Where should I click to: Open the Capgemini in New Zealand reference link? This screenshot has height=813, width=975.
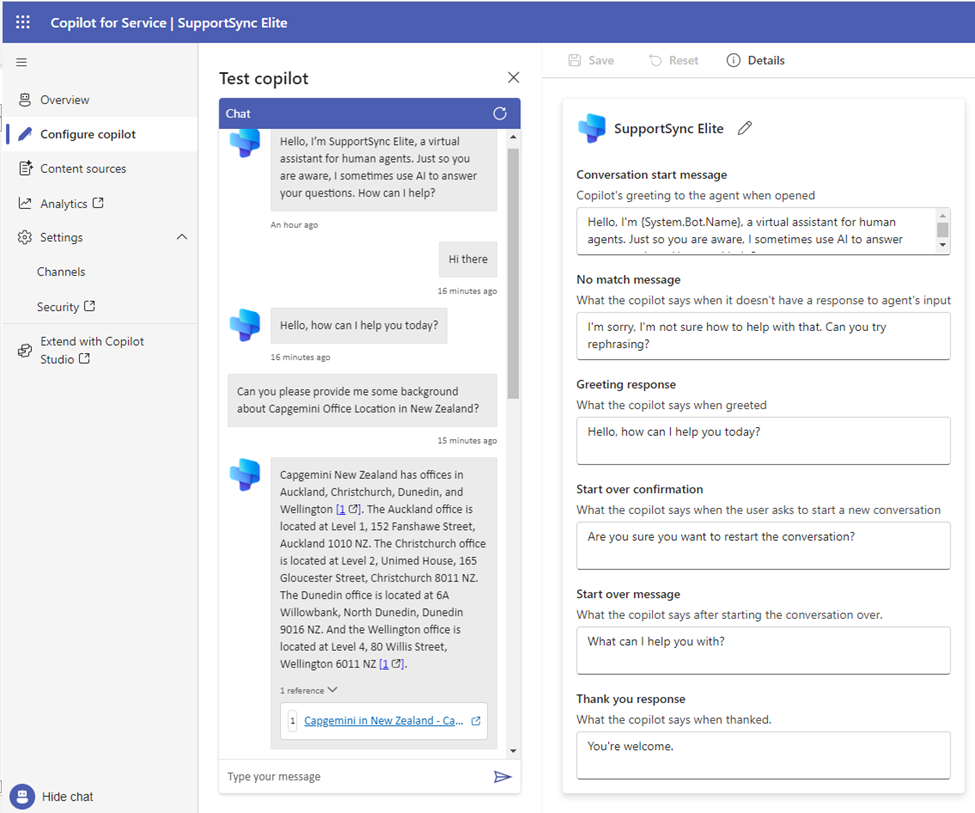[x=384, y=720]
